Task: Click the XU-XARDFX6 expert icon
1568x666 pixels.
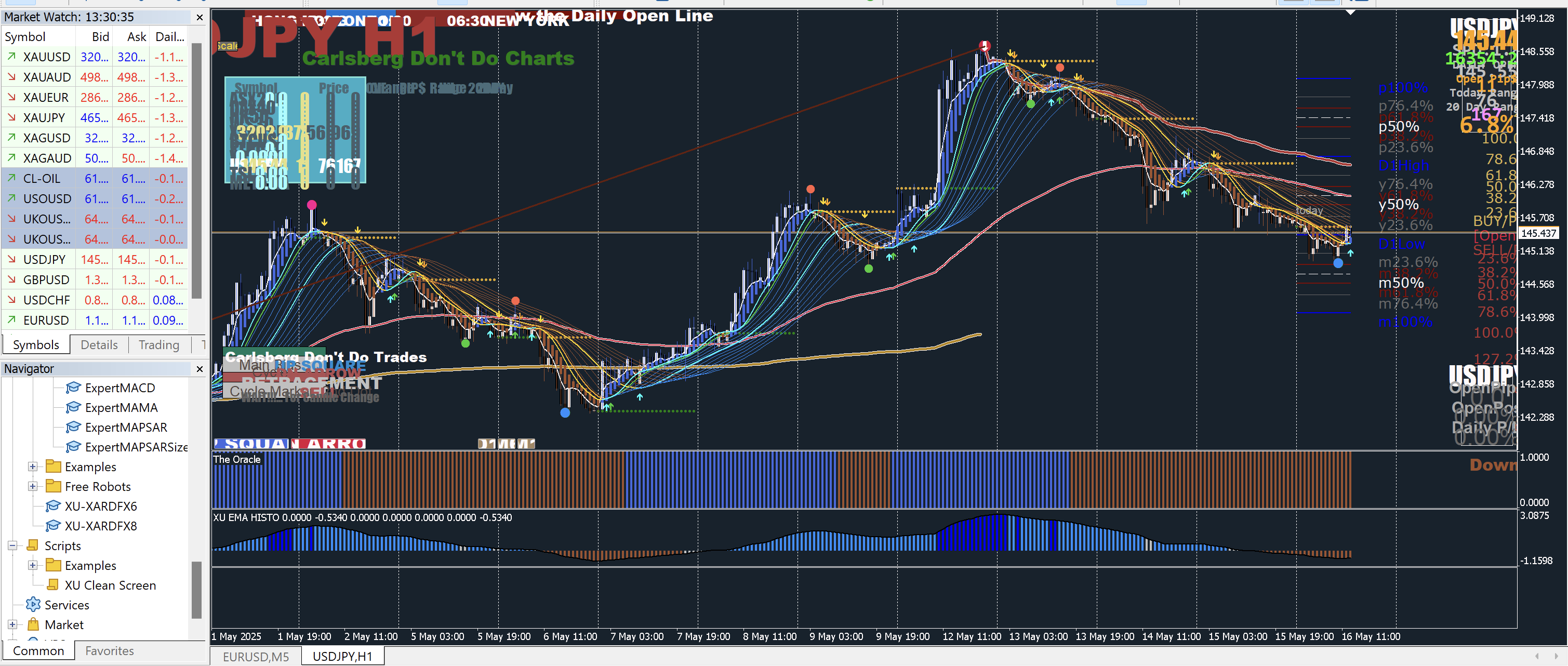Action: [x=53, y=506]
